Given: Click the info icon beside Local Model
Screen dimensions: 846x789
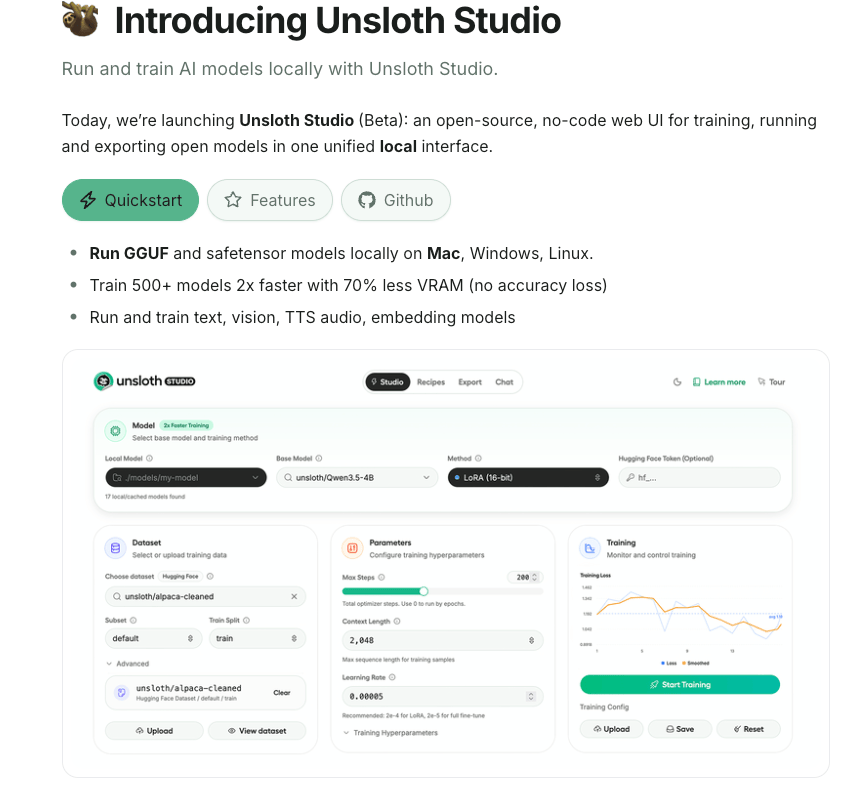Looking at the screenshot, I should (x=149, y=458).
